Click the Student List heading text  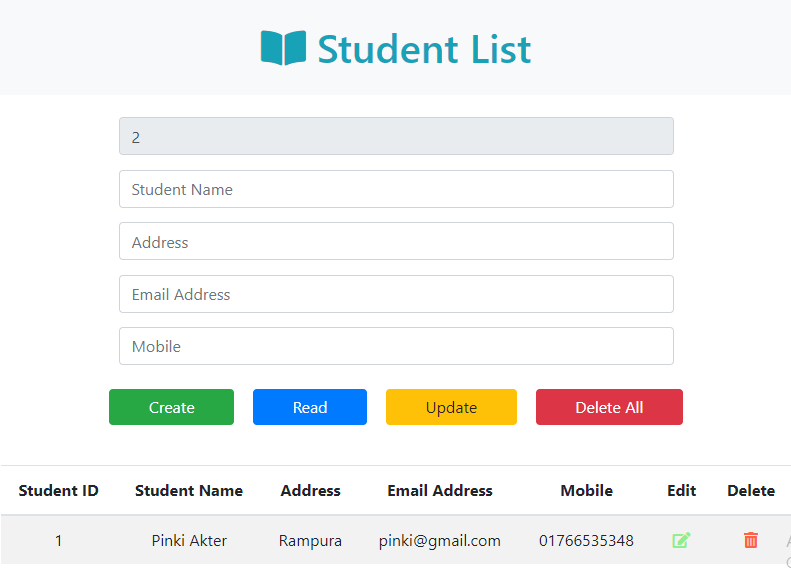[424, 49]
